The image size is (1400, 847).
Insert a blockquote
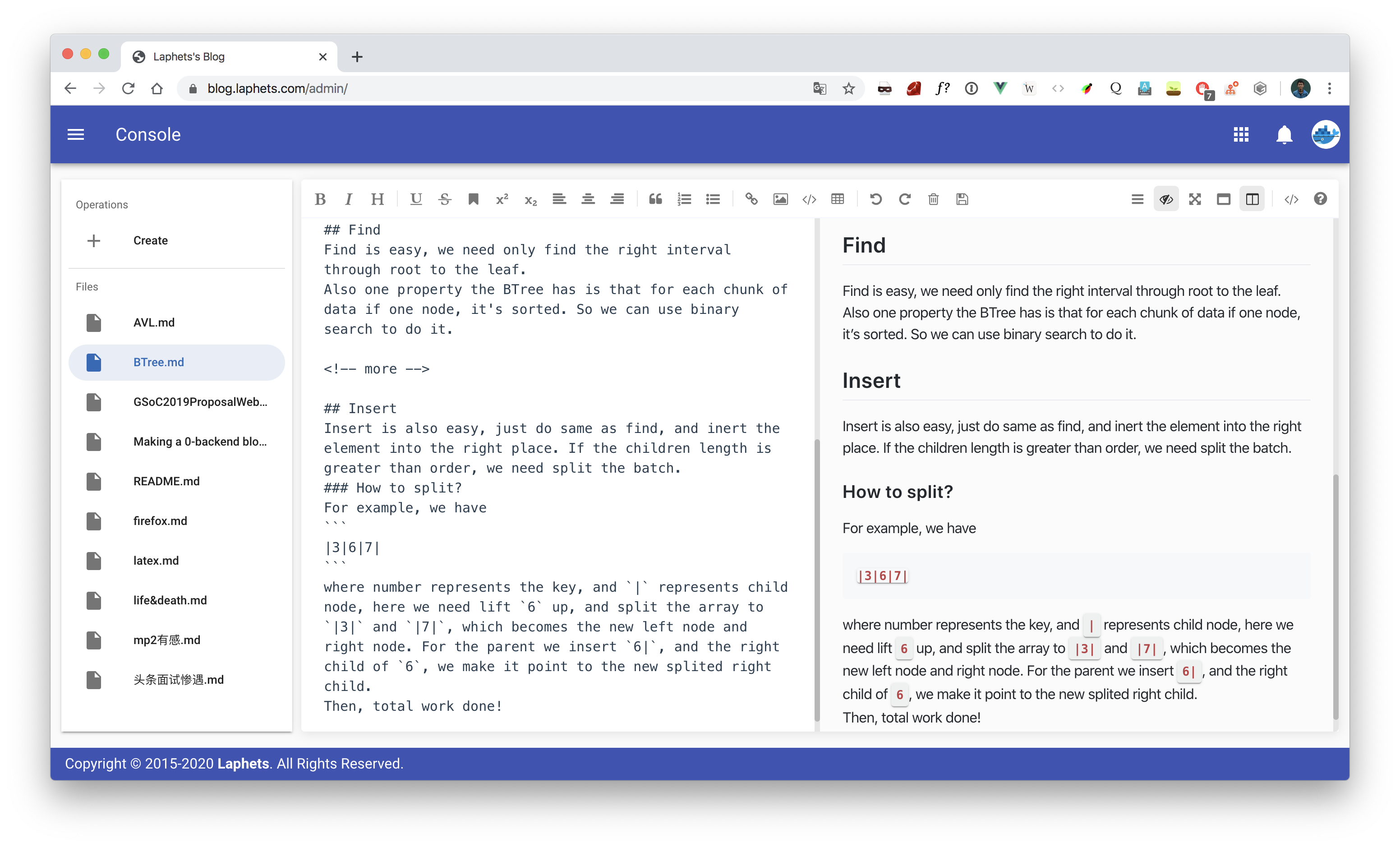pyautogui.click(x=655, y=199)
